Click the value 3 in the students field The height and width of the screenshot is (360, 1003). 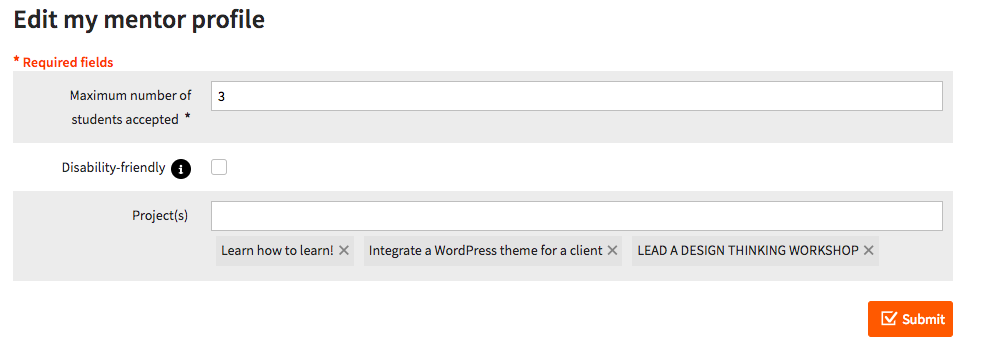221,97
